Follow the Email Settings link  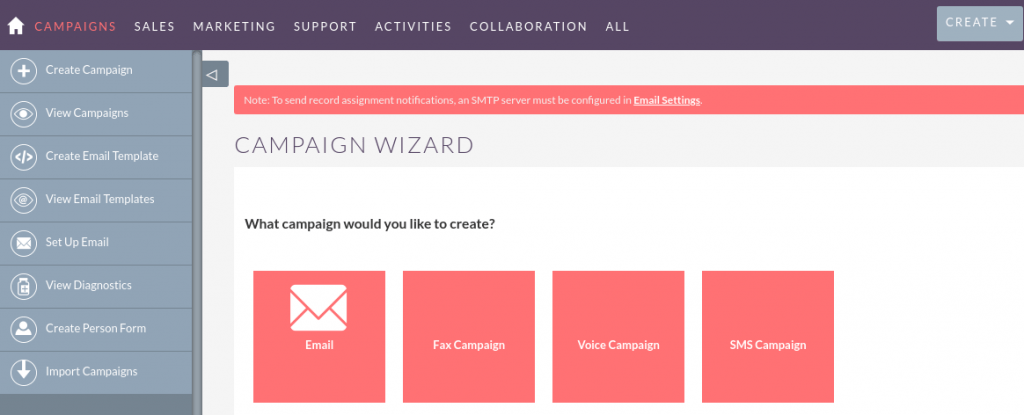coord(667,101)
